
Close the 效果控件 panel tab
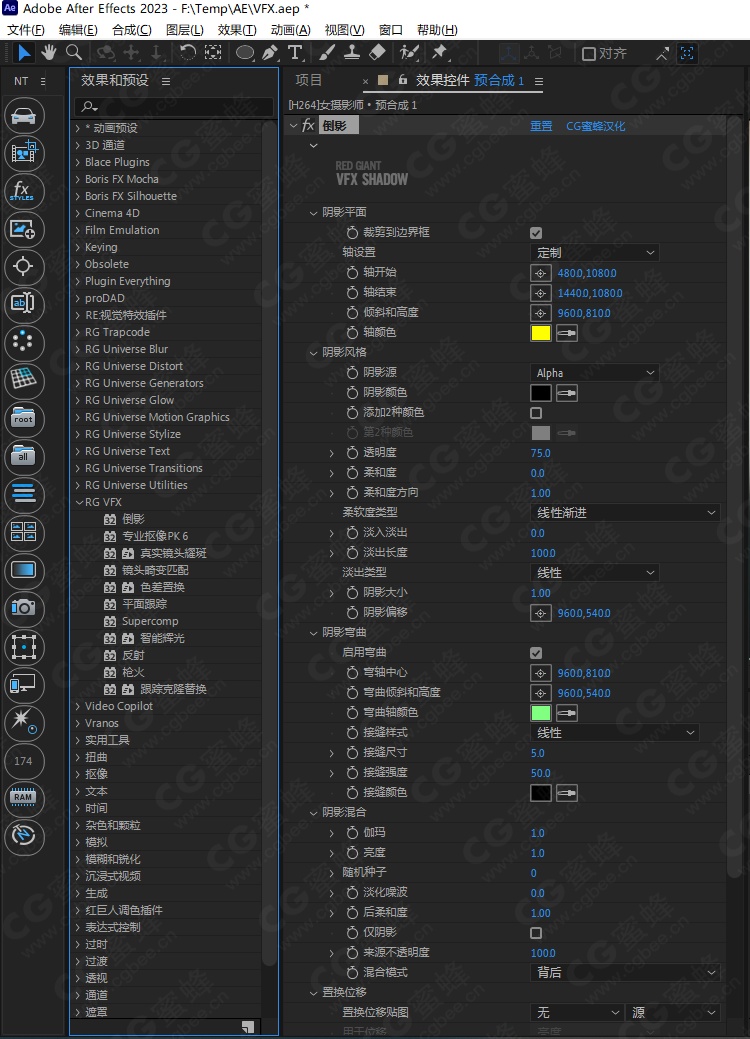point(365,82)
